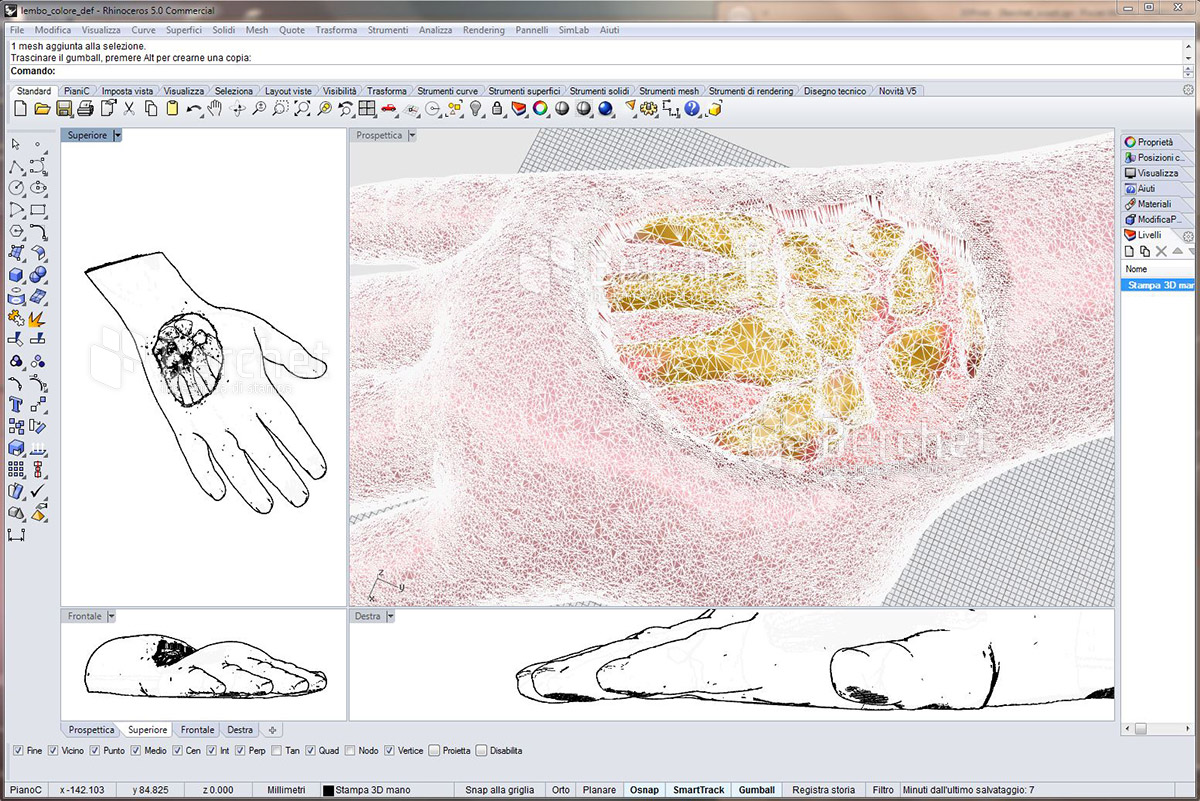Select the Circle tool in left toolbar
The height and width of the screenshot is (801, 1200).
coord(16,187)
